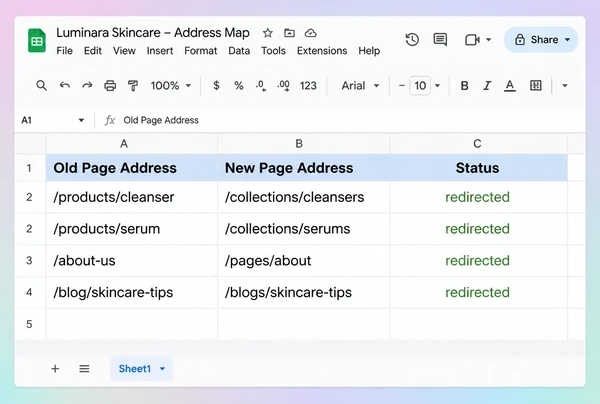
Task: Redo the last action
Action: (87, 86)
